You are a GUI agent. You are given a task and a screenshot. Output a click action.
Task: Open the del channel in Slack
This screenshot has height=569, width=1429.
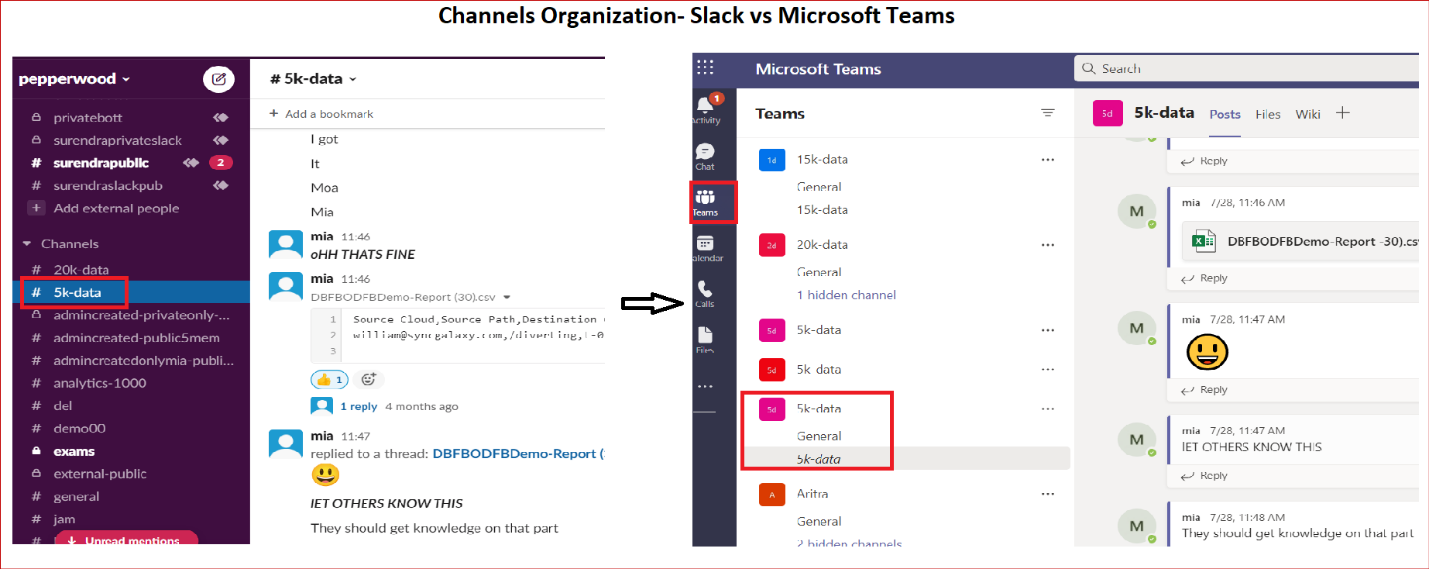point(63,406)
